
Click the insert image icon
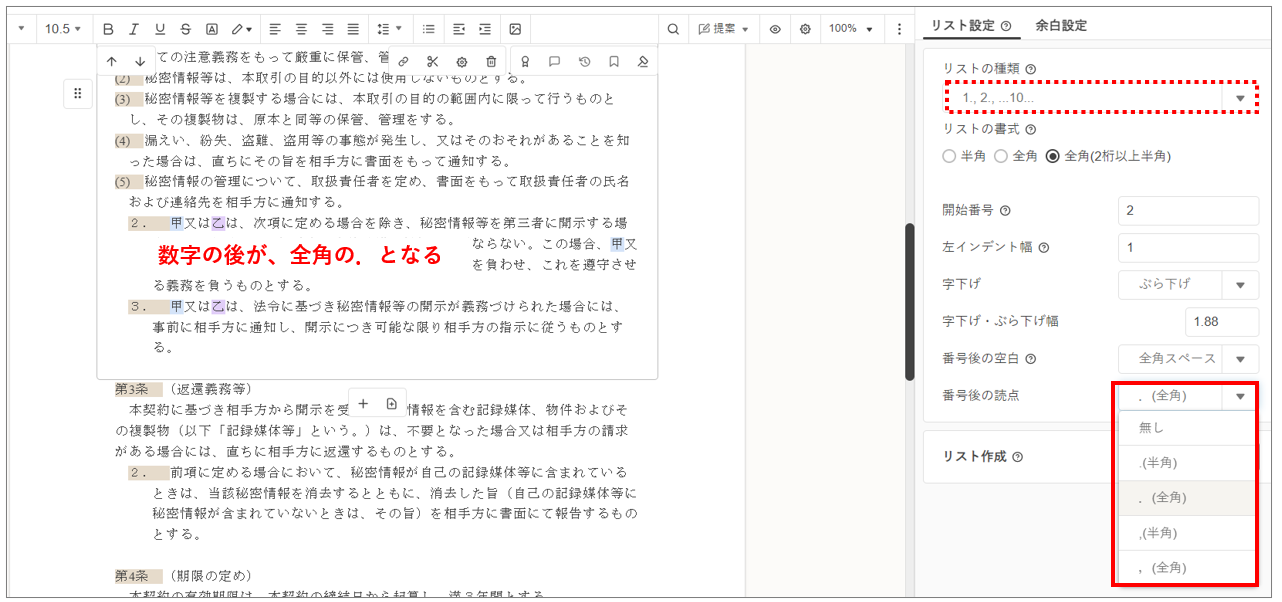click(515, 29)
